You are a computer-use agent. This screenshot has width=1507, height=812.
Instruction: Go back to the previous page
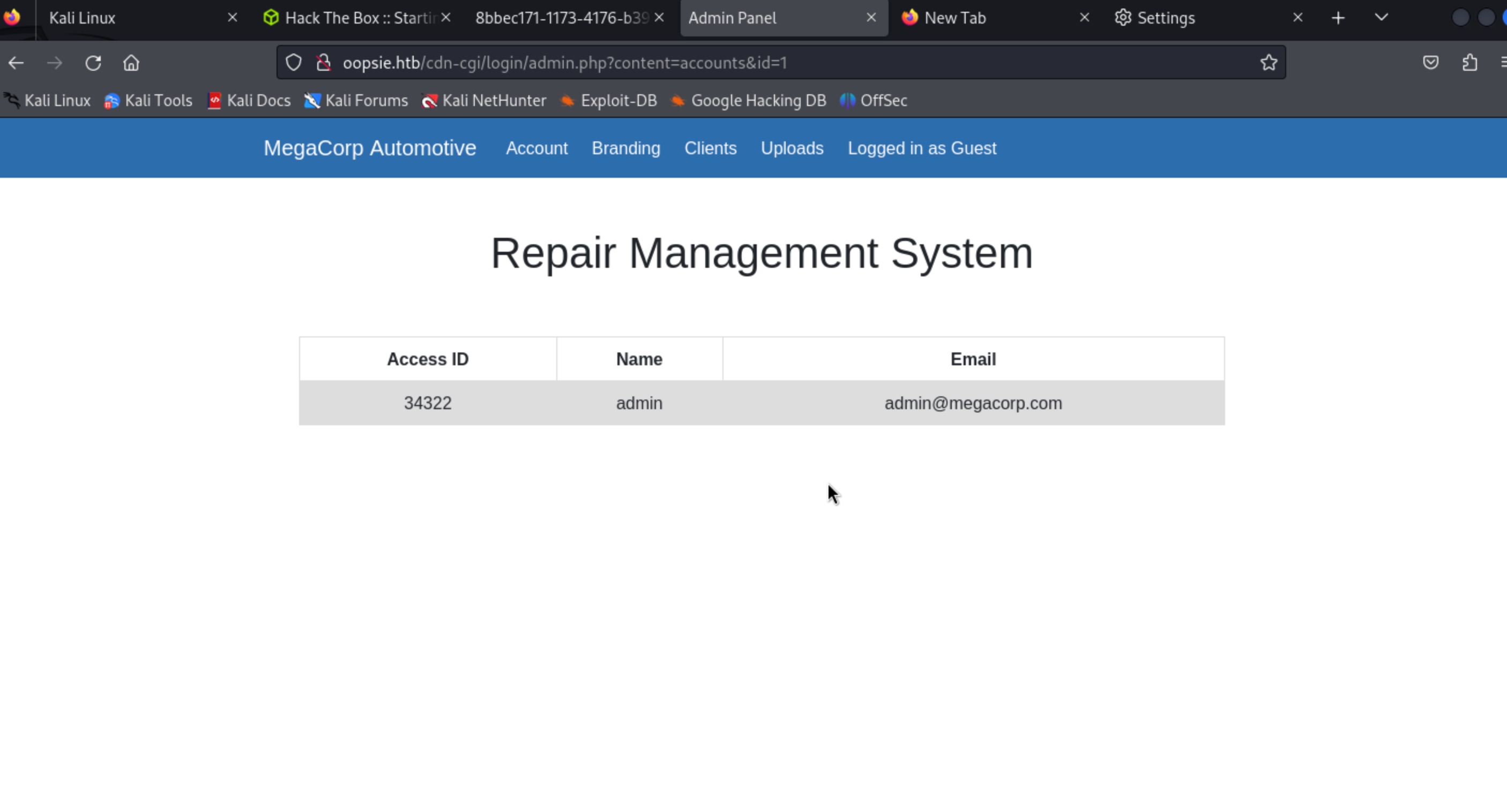[x=17, y=63]
